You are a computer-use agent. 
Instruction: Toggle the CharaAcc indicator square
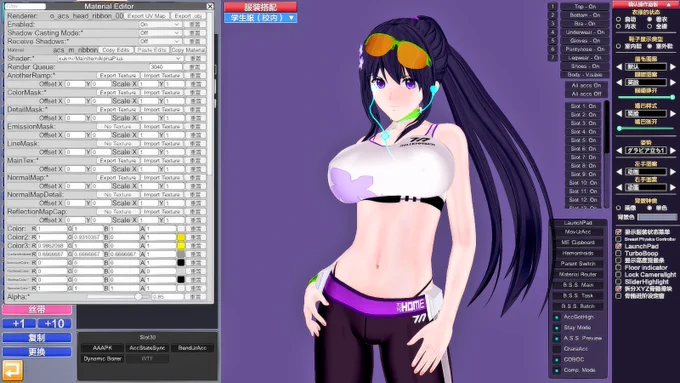pos(557,349)
